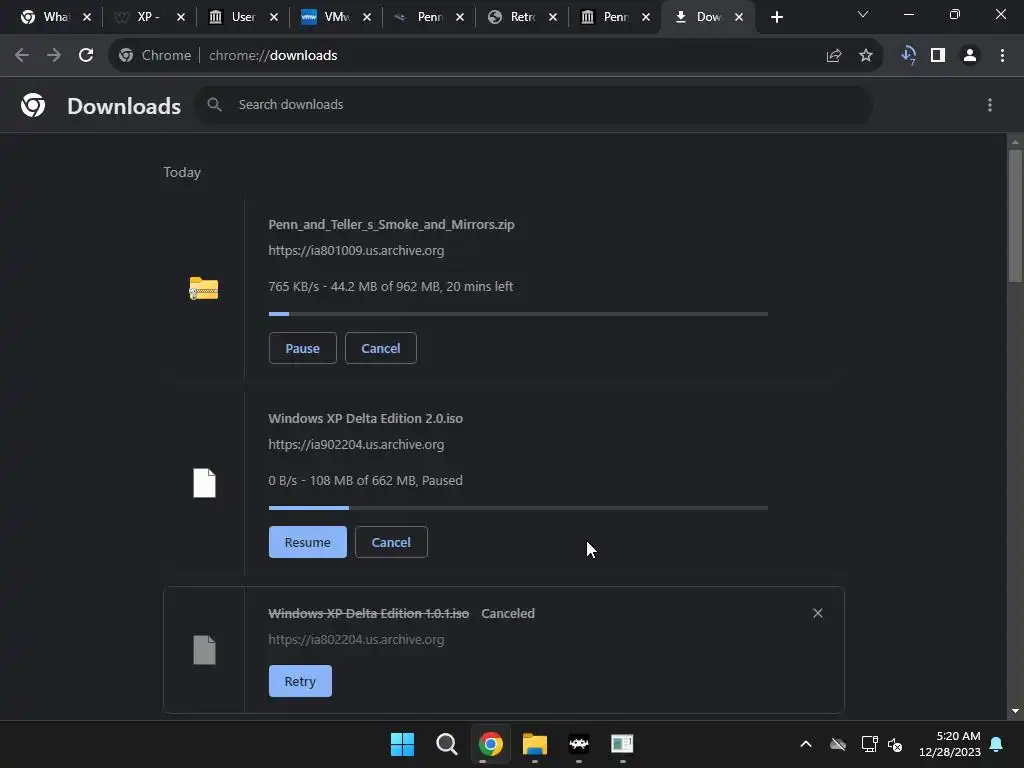This screenshot has width=1024, height=768.
Task: Click the chrome://downloads address bar
Action: tap(494, 56)
